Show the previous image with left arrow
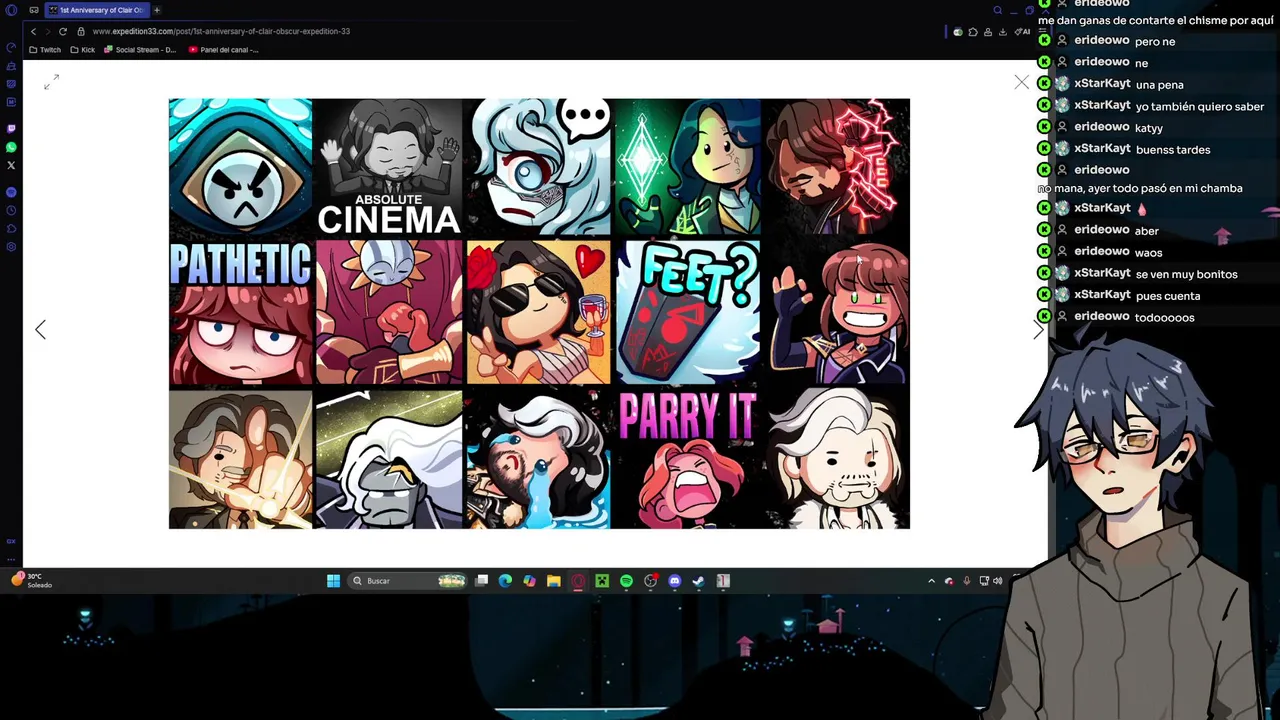This screenshot has height=720, width=1280. click(40, 329)
